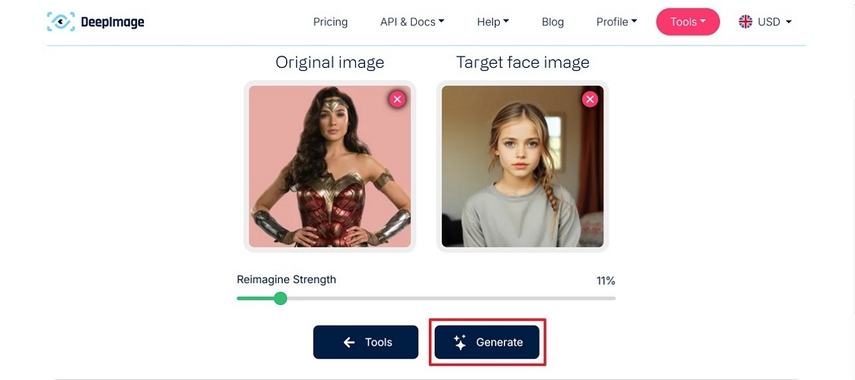
Task: Remove the original image via pink X
Action: (x=397, y=99)
